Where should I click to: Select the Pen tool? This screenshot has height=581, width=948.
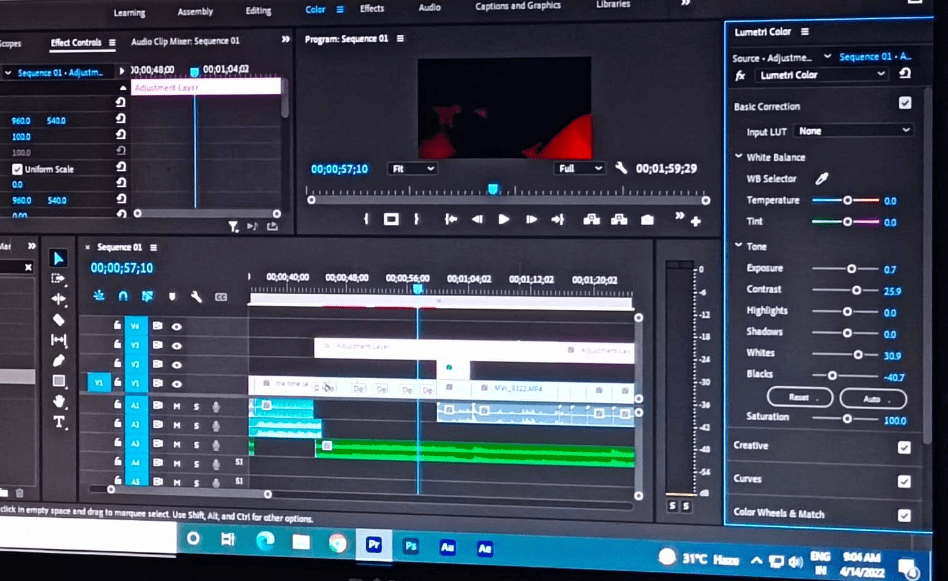coord(59,360)
